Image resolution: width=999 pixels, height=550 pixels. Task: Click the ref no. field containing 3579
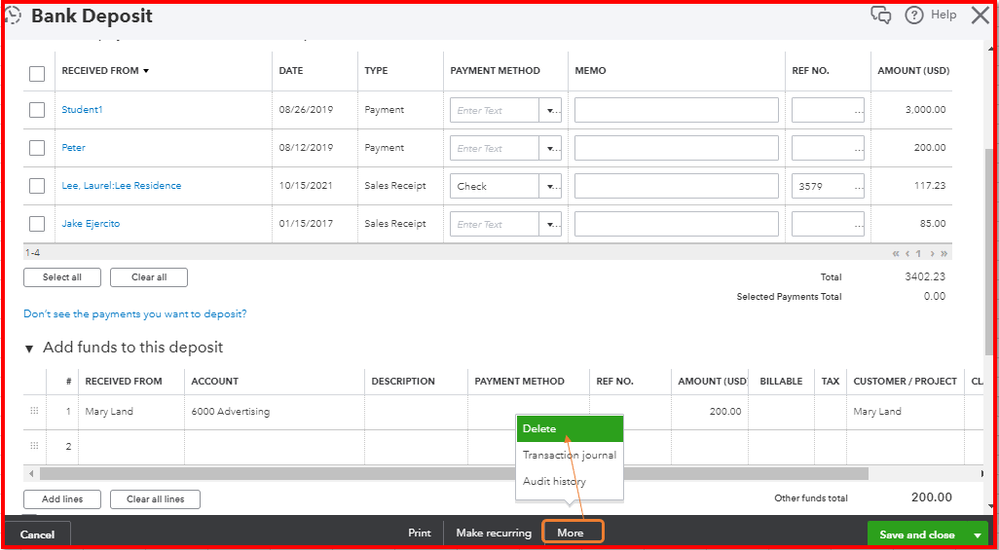[828, 186]
